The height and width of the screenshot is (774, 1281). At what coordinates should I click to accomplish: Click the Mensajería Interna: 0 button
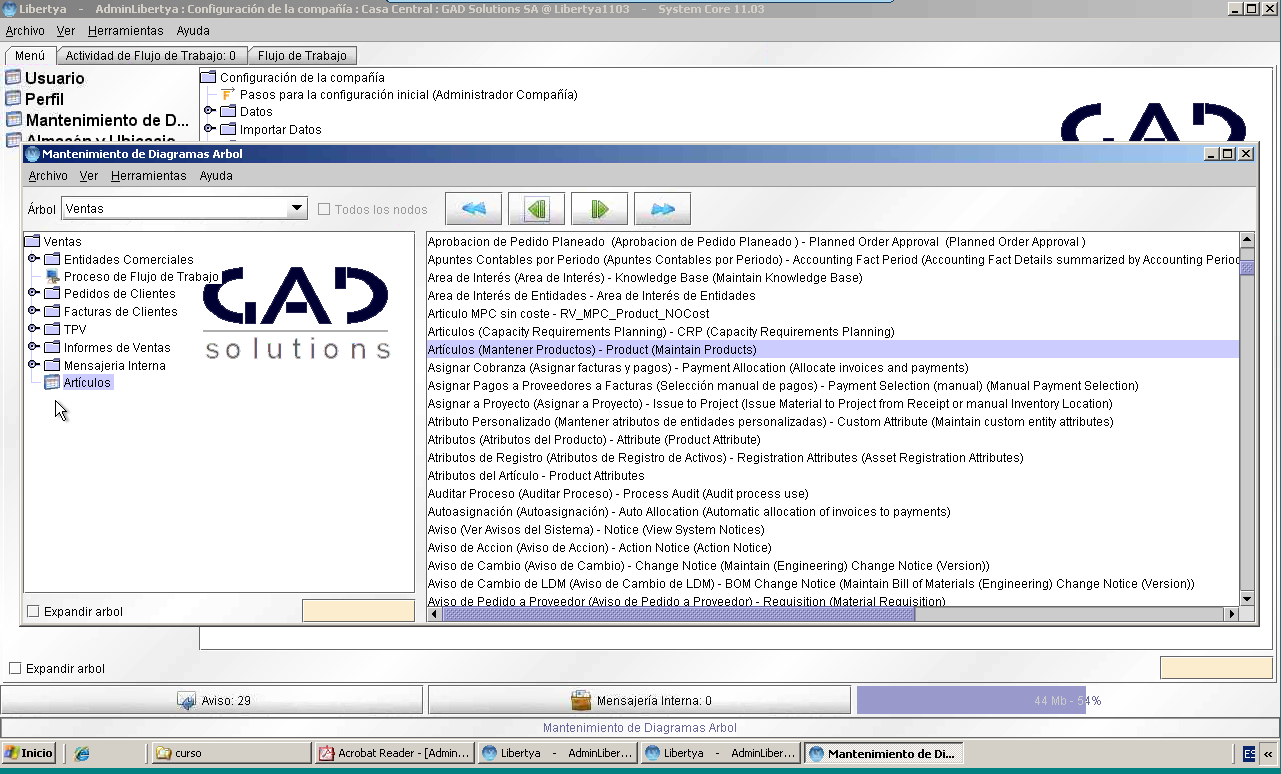640,700
